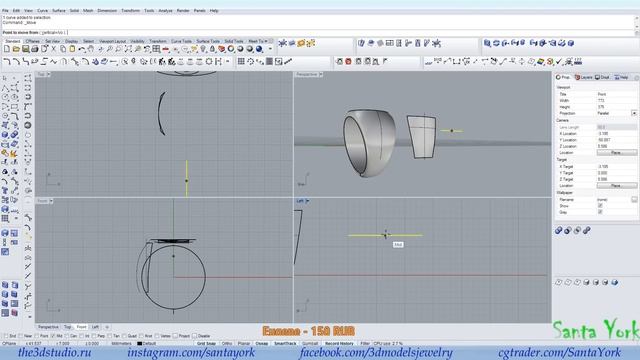Click the color wheel object properties icon

231,49
